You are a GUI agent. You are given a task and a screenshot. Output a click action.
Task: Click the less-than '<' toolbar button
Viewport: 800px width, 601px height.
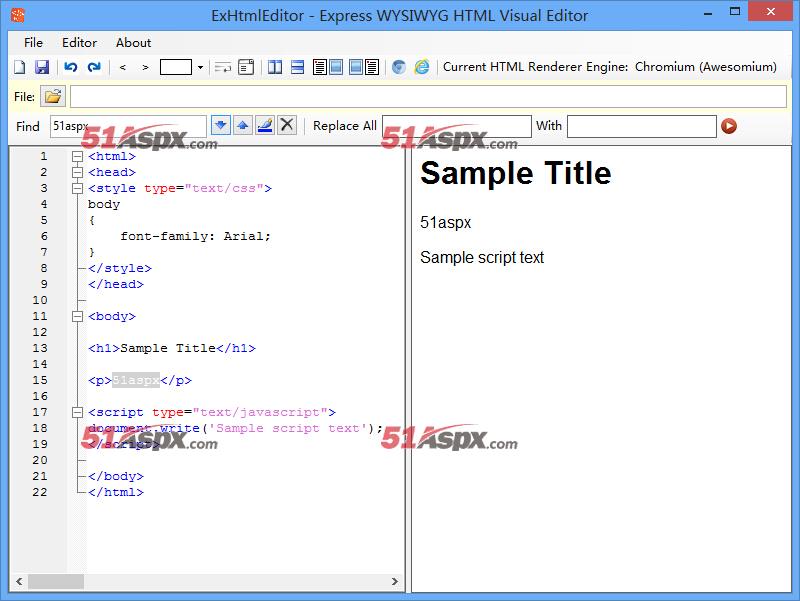(x=122, y=67)
